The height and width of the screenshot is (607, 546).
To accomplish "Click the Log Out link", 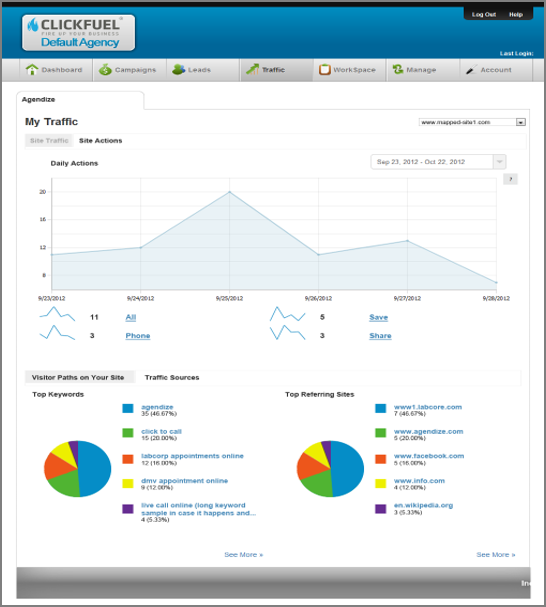I will pyautogui.click(x=484, y=14).
